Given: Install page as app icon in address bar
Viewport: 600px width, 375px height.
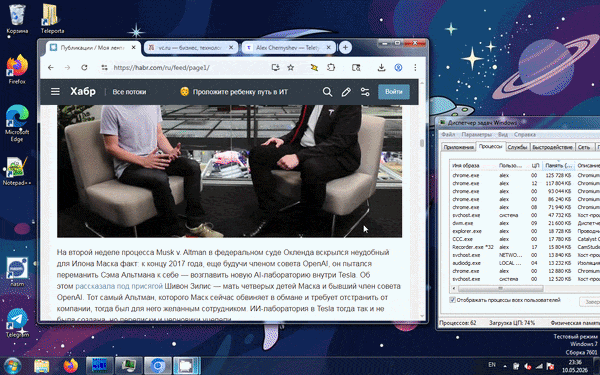Looking at the screenshot, I should (275, 67).
